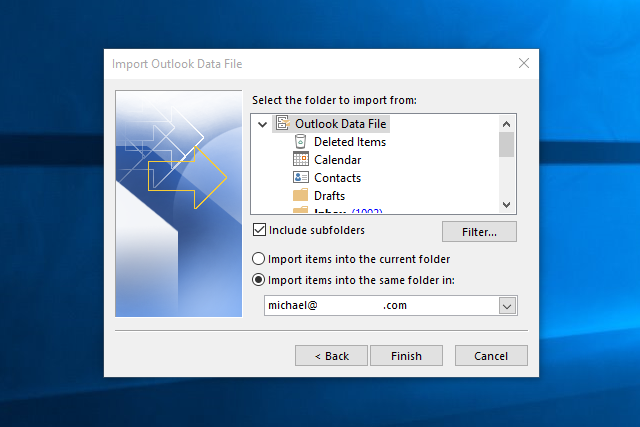Select Drafts folder text
The image size is (640, 427).
329,196
